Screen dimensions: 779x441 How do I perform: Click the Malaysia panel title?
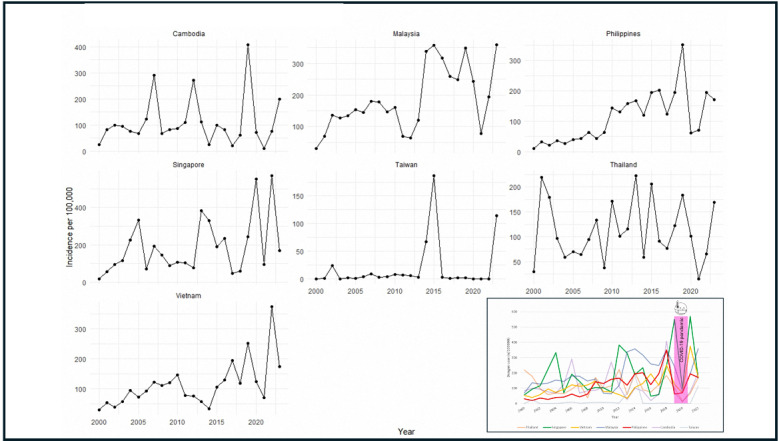click(x=405, y=33)
